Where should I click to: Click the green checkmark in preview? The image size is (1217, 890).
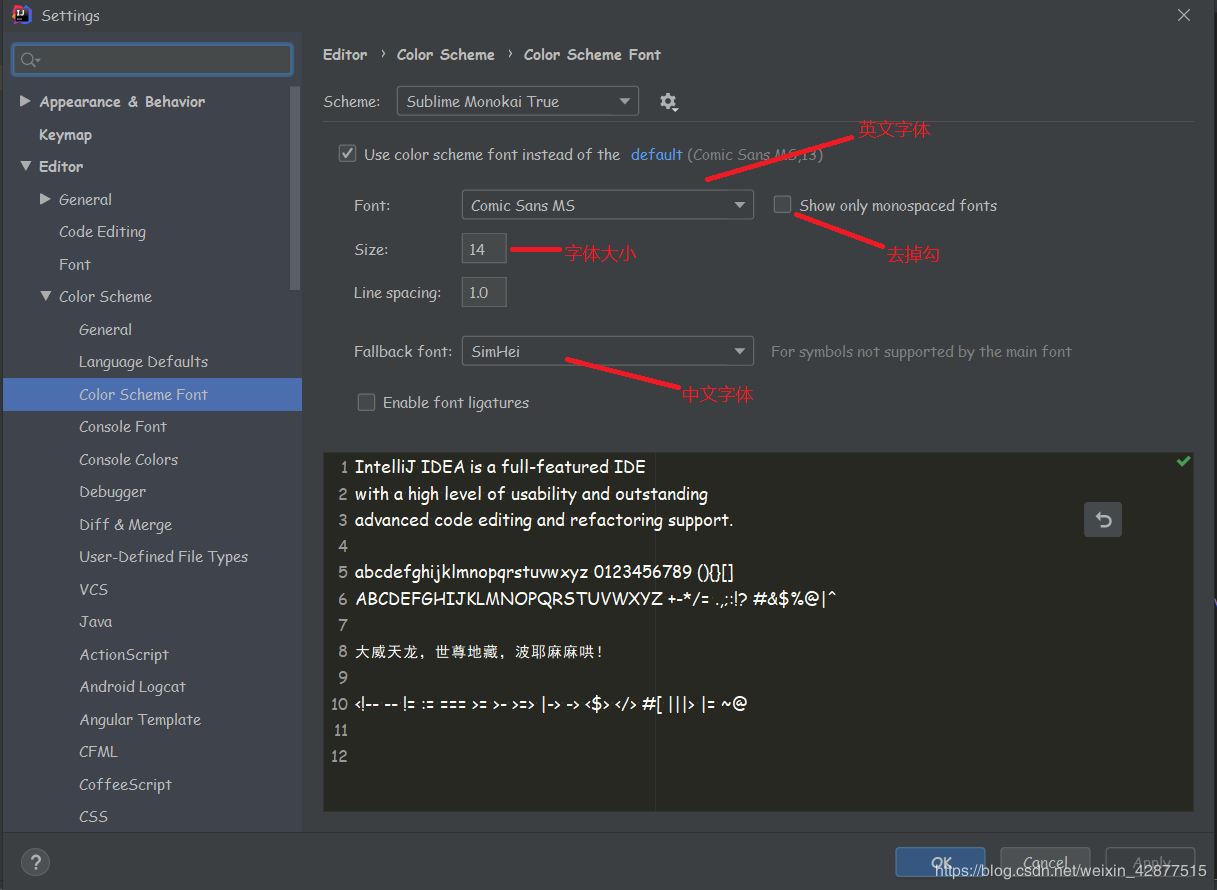point(1183,462)
